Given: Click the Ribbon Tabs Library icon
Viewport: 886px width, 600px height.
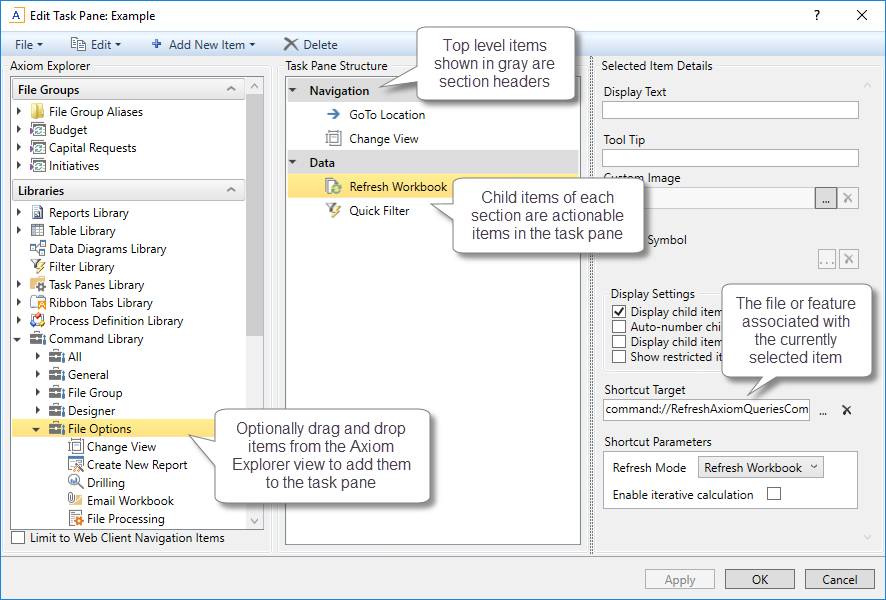Looking at the screenshot, I should tap(39, 303).
